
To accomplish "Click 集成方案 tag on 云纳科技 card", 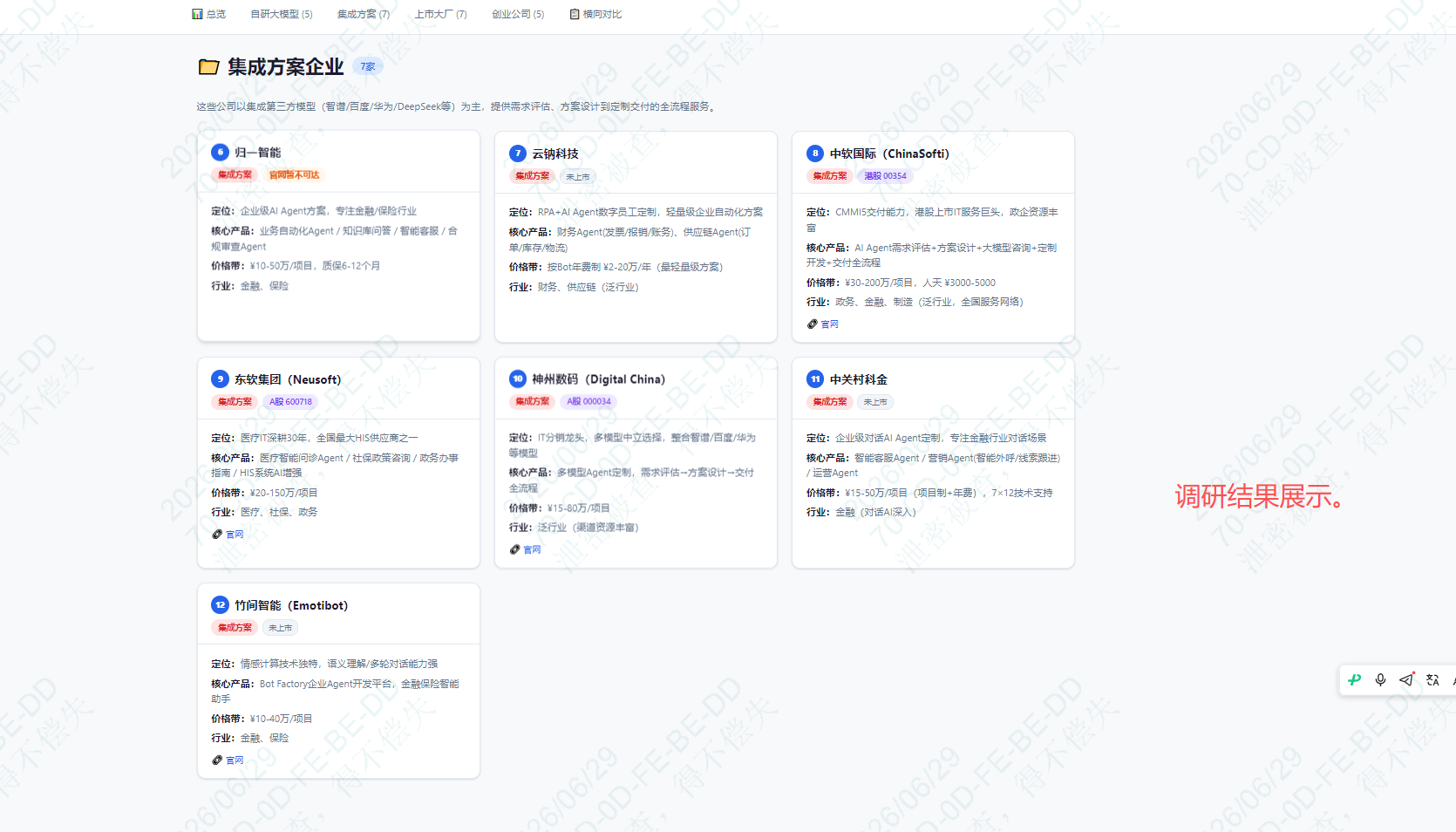I will 532,176.
